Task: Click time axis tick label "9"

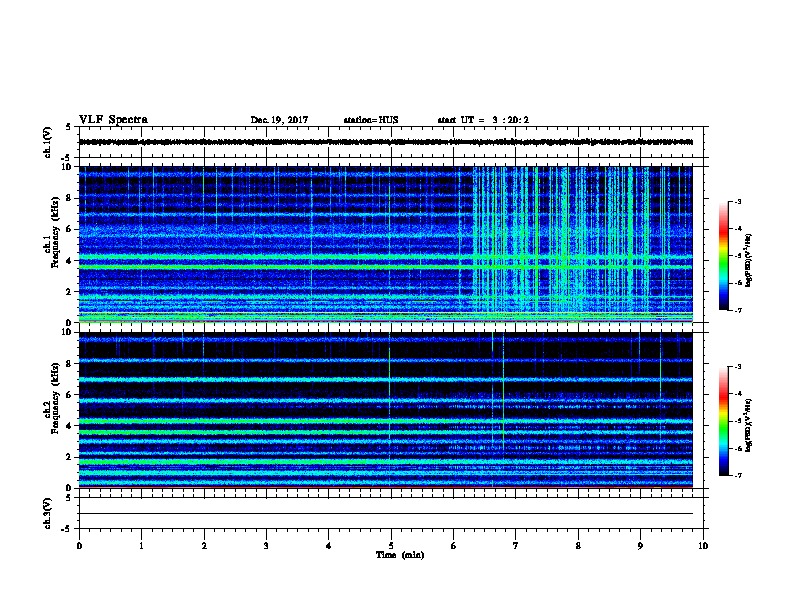Action: (640, 545)
